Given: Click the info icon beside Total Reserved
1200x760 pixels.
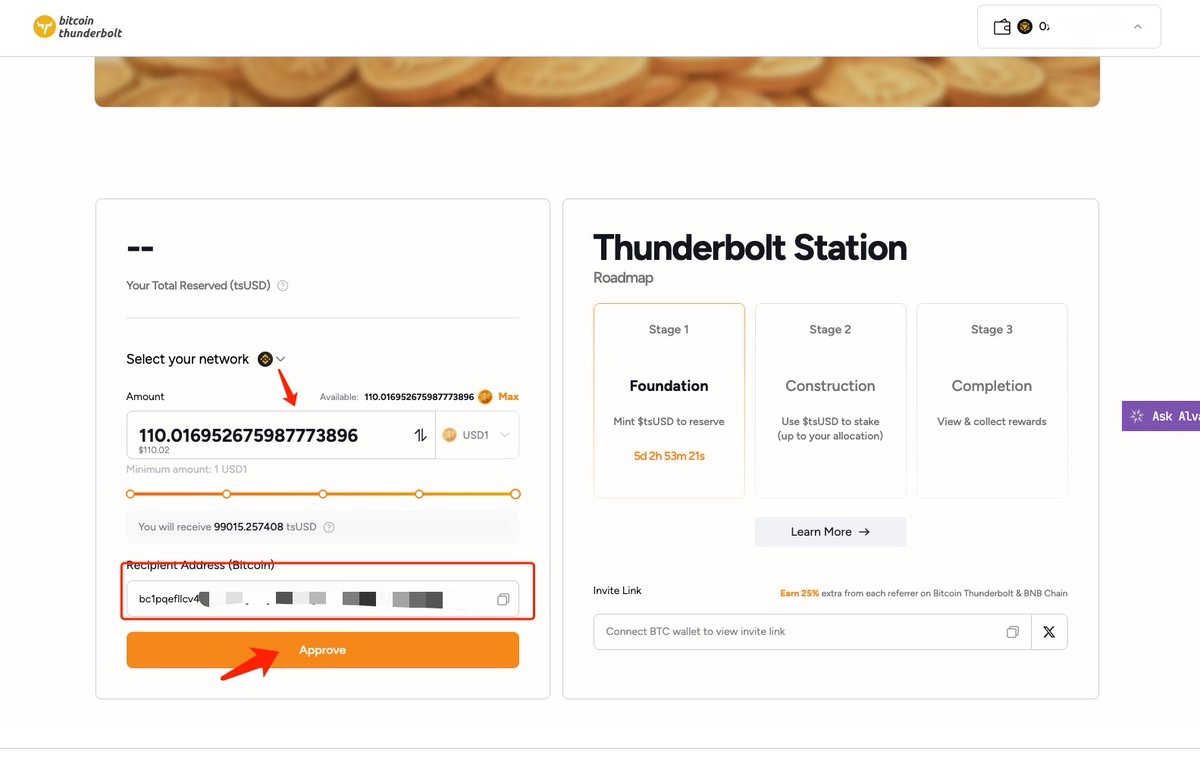Looking at the screenshot, I should pos(283,286).
